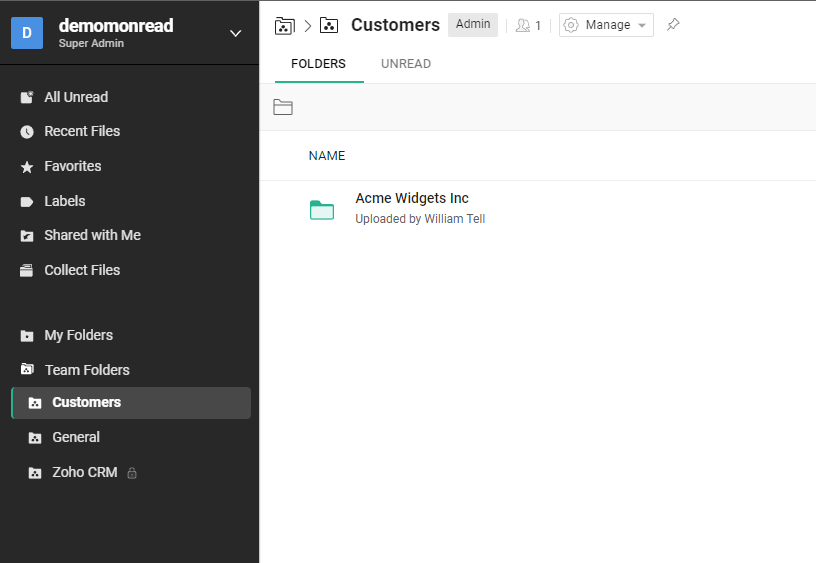This screenshot has height=563, width=816.
Task: Open the team folders breadcrumb root icon
Action: [285, 25]
